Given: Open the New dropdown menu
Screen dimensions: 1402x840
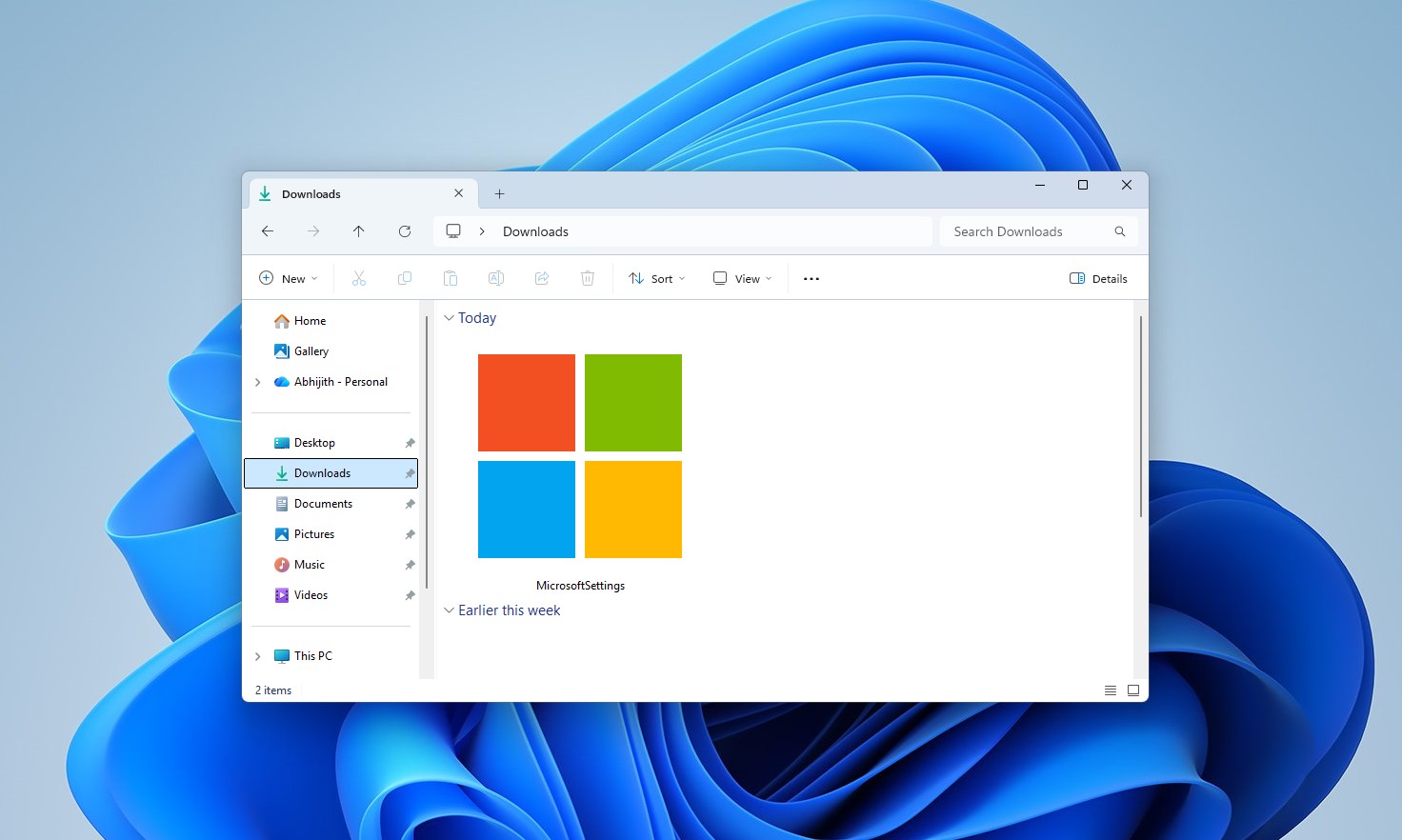Looking at the screenshot, I should point(289,279).
